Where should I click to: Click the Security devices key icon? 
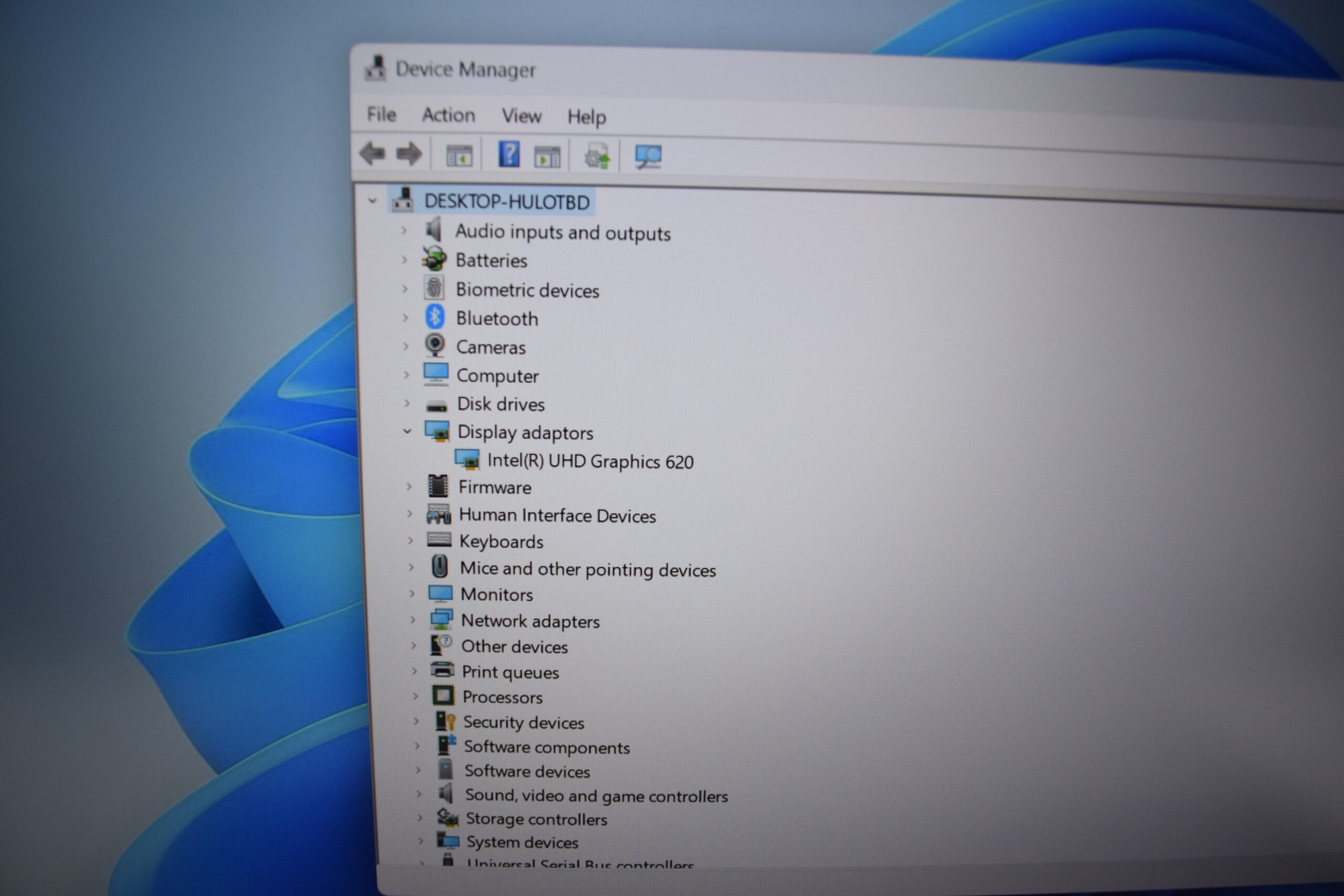(446, 721)
